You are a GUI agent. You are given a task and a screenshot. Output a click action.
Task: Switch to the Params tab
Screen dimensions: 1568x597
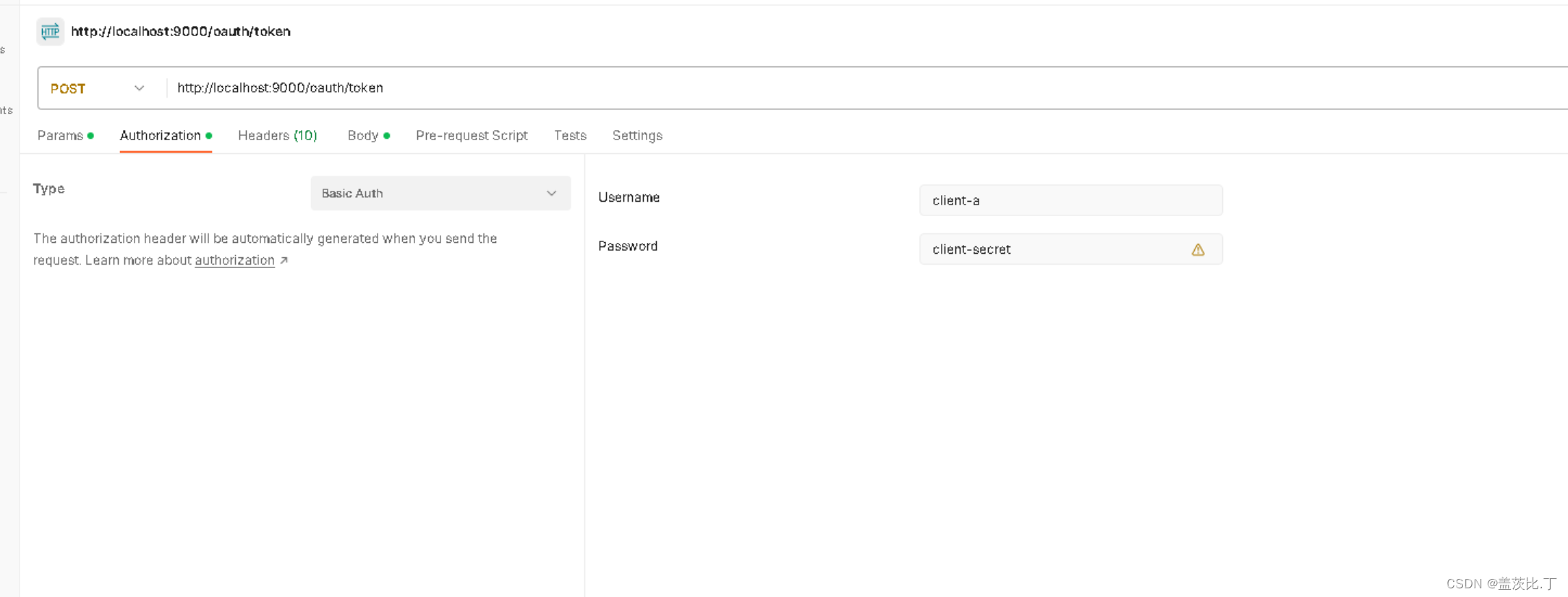(65, 135)
